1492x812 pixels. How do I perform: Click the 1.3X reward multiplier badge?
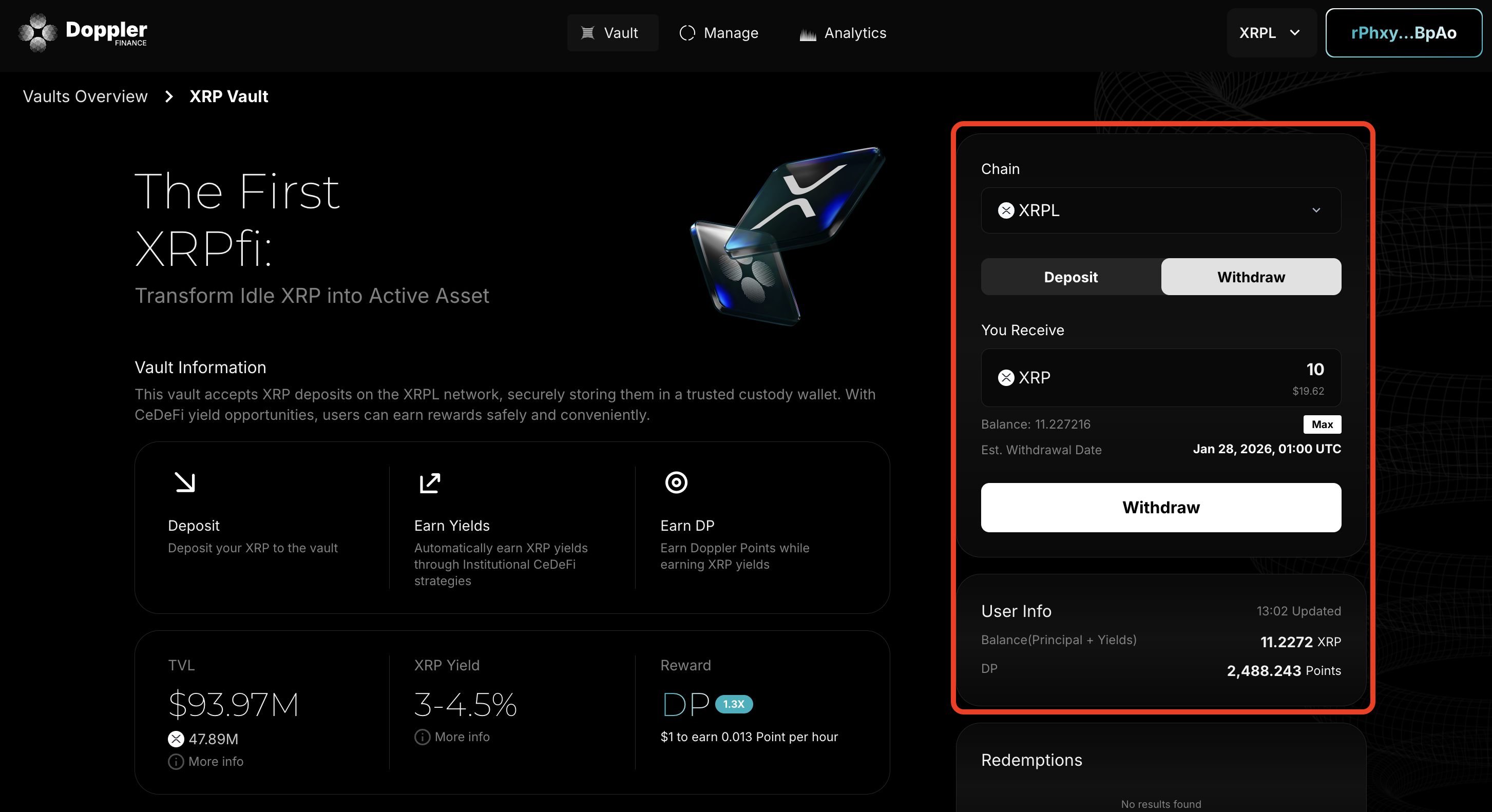(x=733, y=704)
